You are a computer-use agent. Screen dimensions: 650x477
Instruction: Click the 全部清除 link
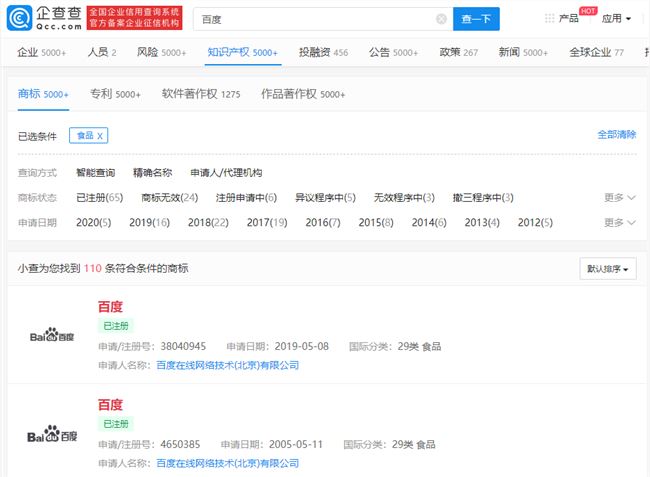tap(616, 134)
